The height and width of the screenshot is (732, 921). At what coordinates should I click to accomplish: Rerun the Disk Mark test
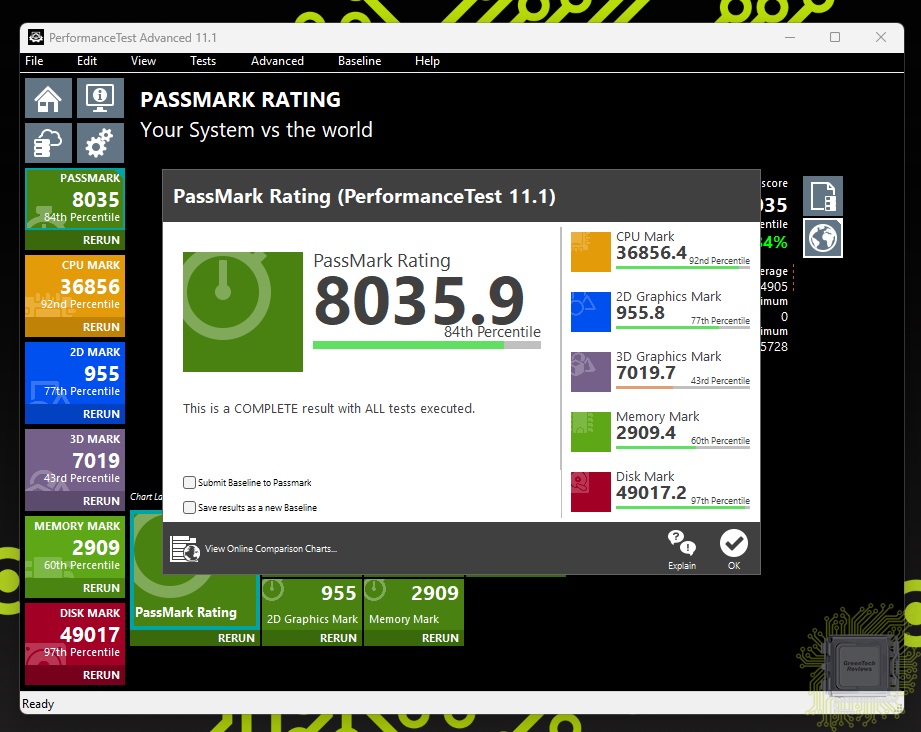click(x=101, y=675)
